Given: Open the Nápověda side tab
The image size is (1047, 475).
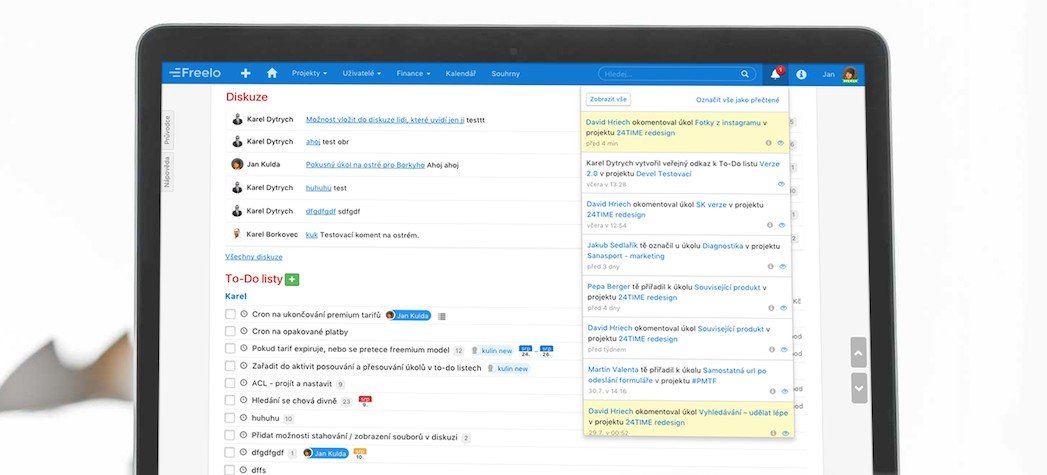Looking at the screenshot, I should click(x=168, y=172).
